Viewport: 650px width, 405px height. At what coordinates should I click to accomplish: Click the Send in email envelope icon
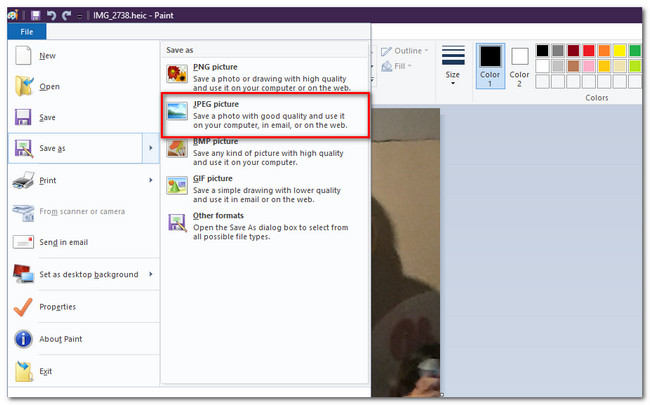[x=23, y=242]
